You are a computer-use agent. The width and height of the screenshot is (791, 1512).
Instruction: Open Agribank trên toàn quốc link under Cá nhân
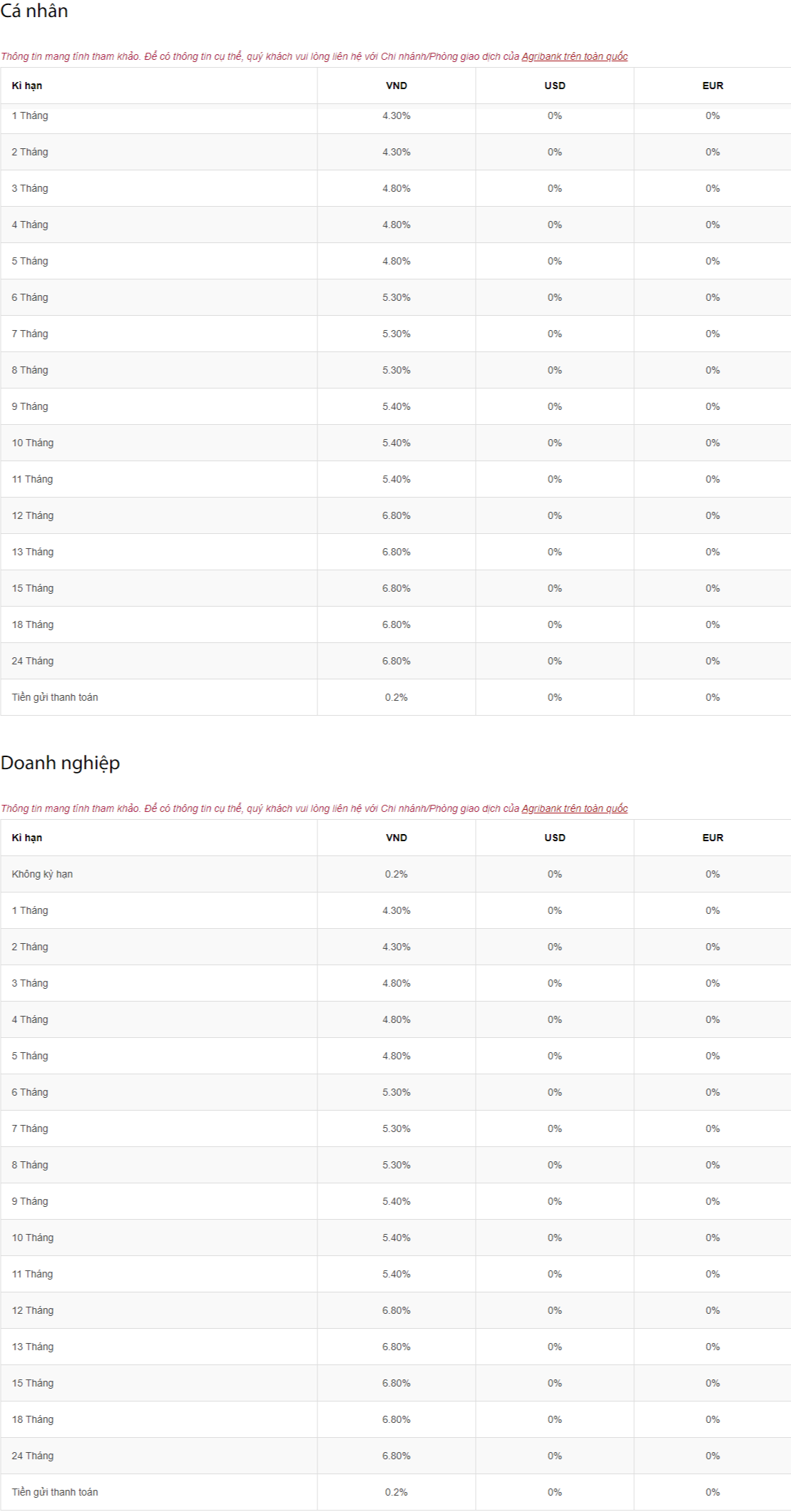point(574,56)
